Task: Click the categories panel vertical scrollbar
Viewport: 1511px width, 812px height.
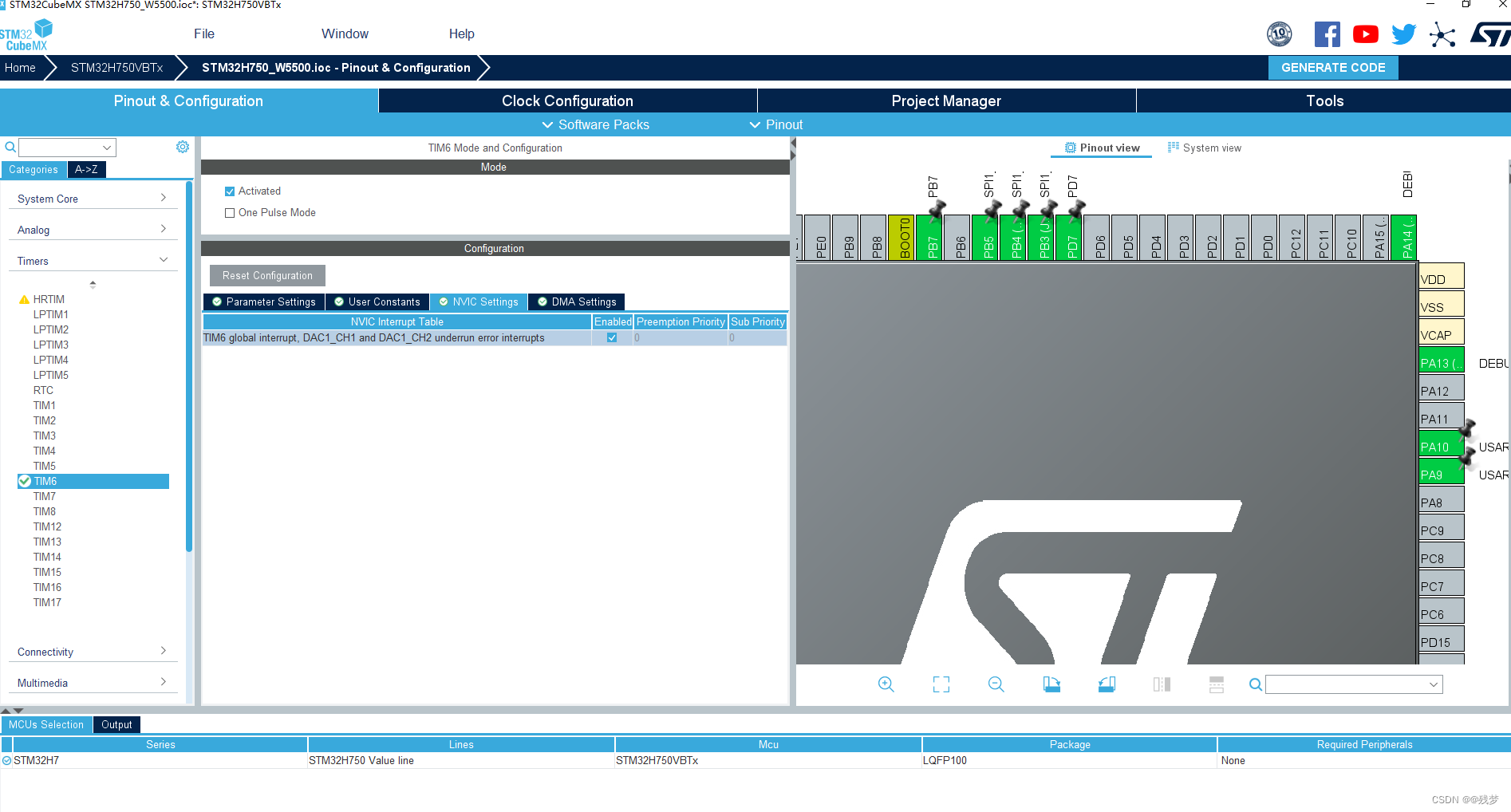Action: pyautogui.click(x=189, y=367)
